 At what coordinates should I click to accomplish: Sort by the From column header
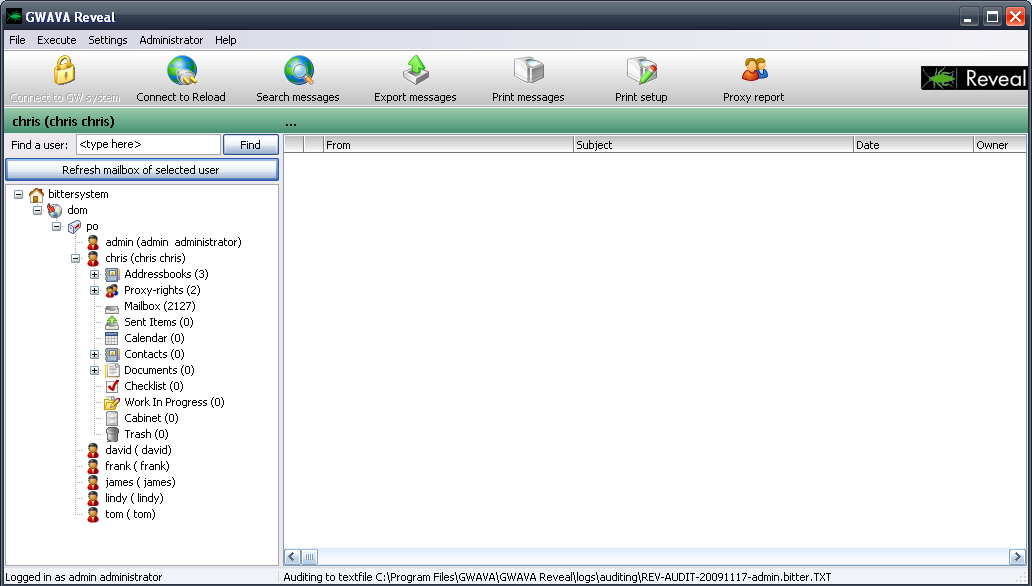click(448, 145)
